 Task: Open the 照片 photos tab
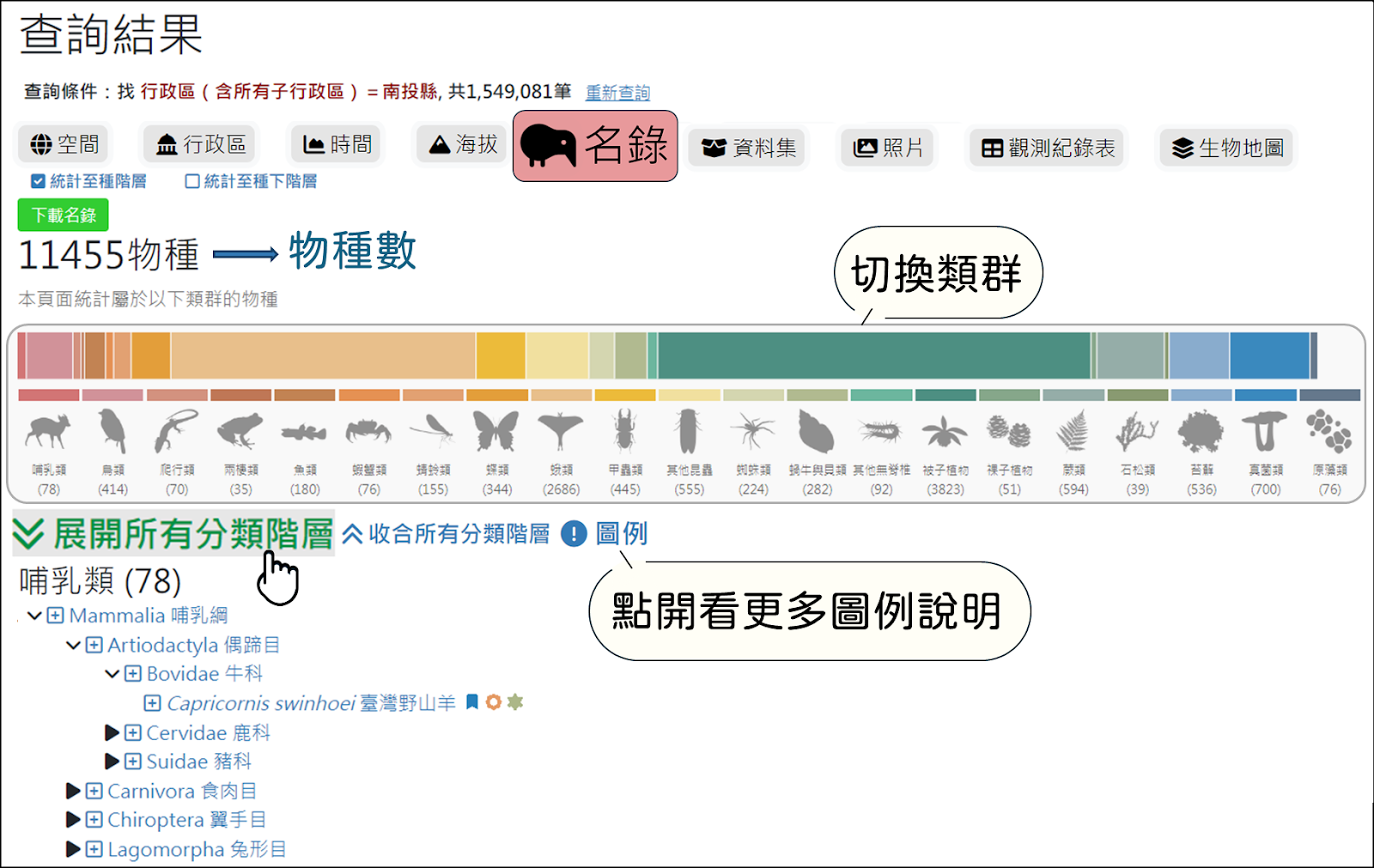886,147
